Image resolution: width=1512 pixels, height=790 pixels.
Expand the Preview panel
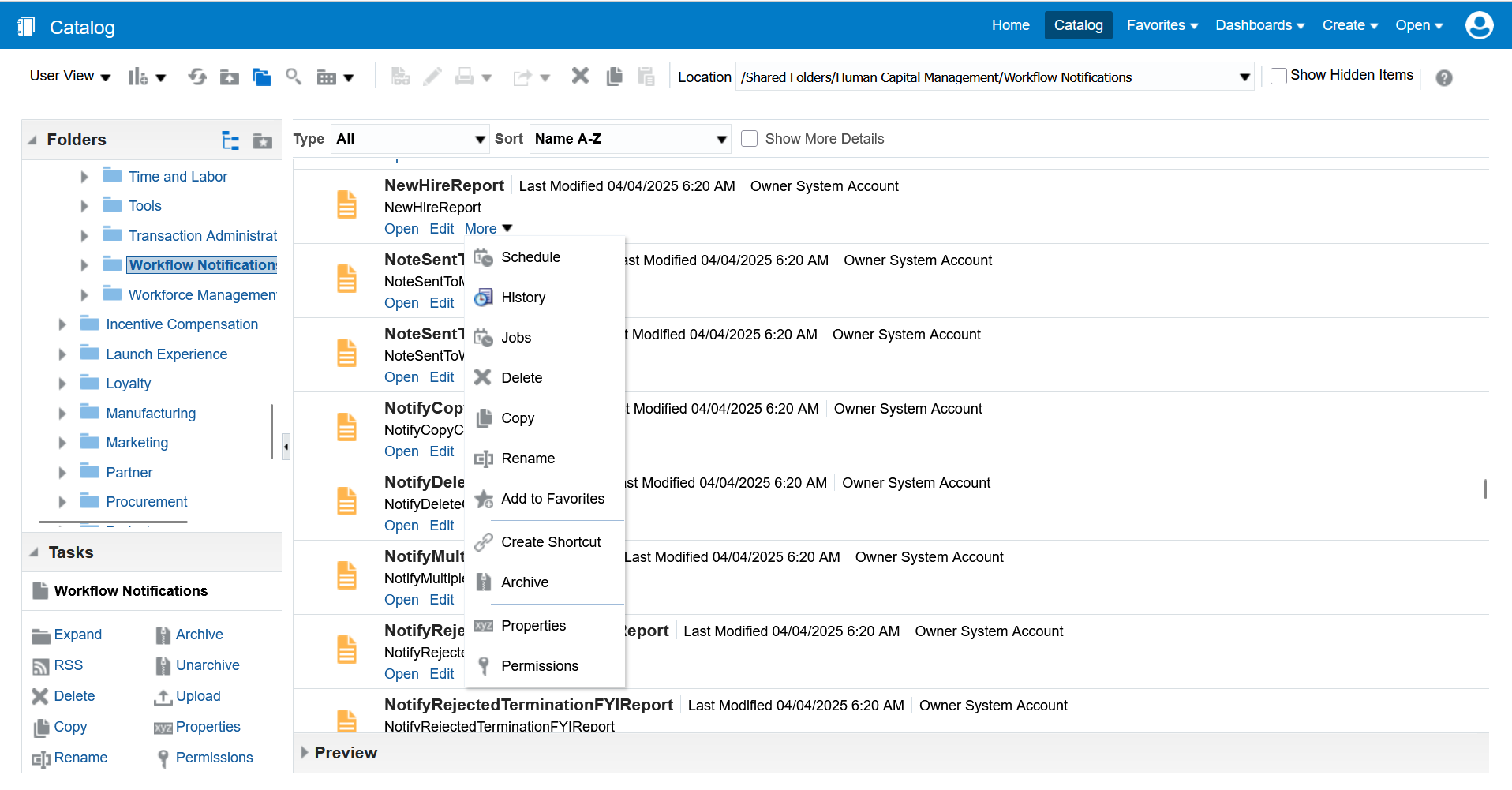(305, 752)
